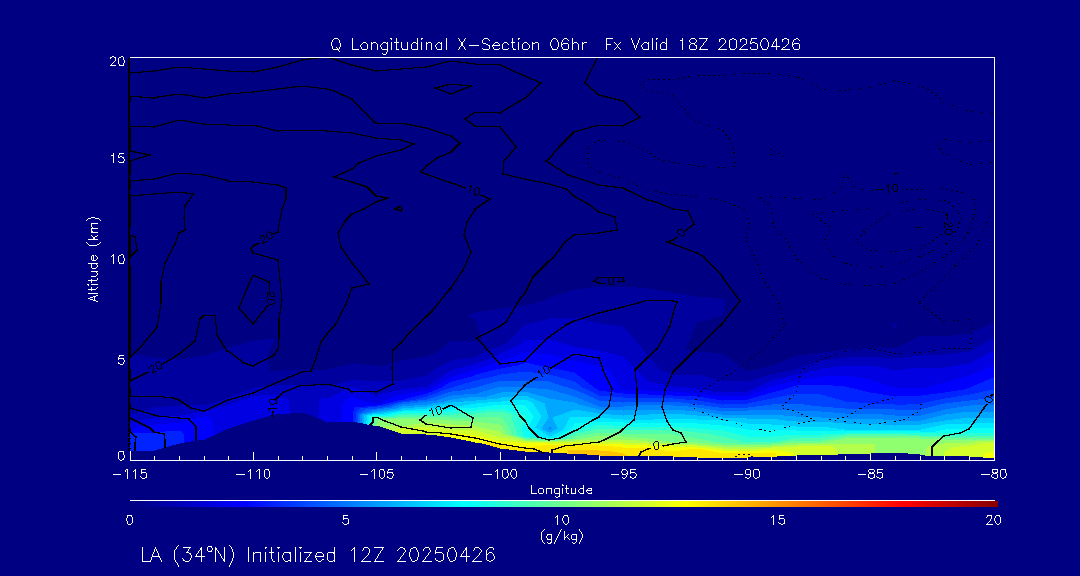Click the 15 tick on altitude axis
This screenshot has height=576, width=1080.
115,158
